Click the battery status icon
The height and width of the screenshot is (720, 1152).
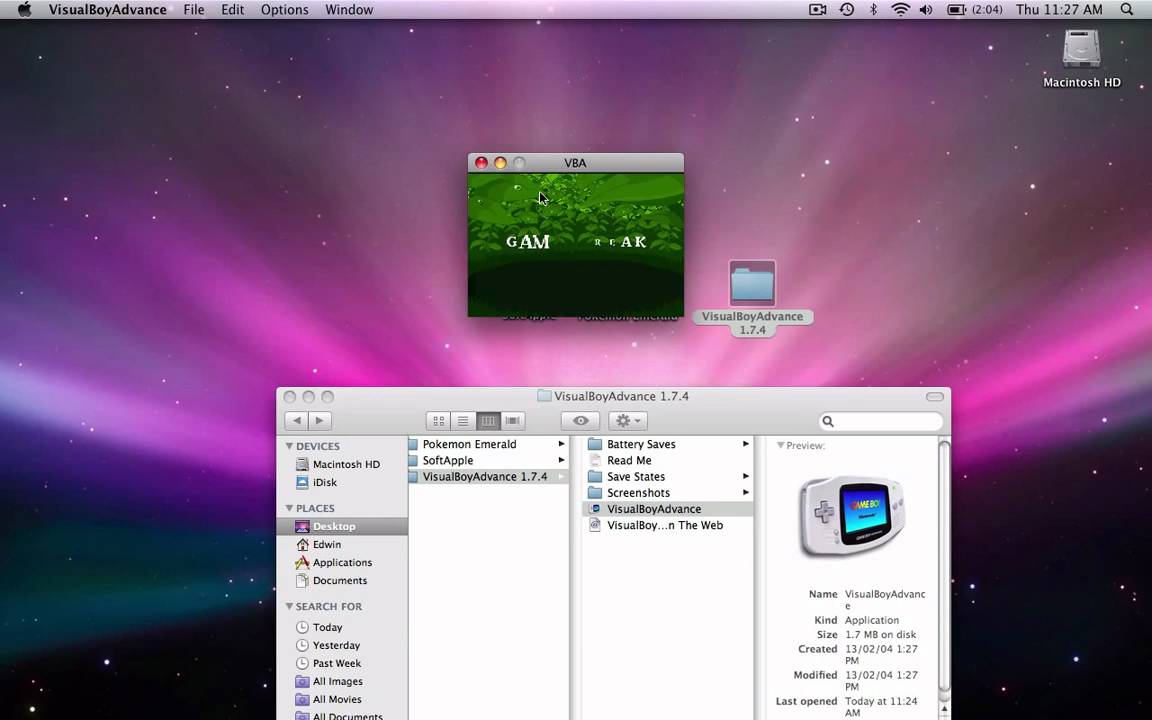pos(956,10)
